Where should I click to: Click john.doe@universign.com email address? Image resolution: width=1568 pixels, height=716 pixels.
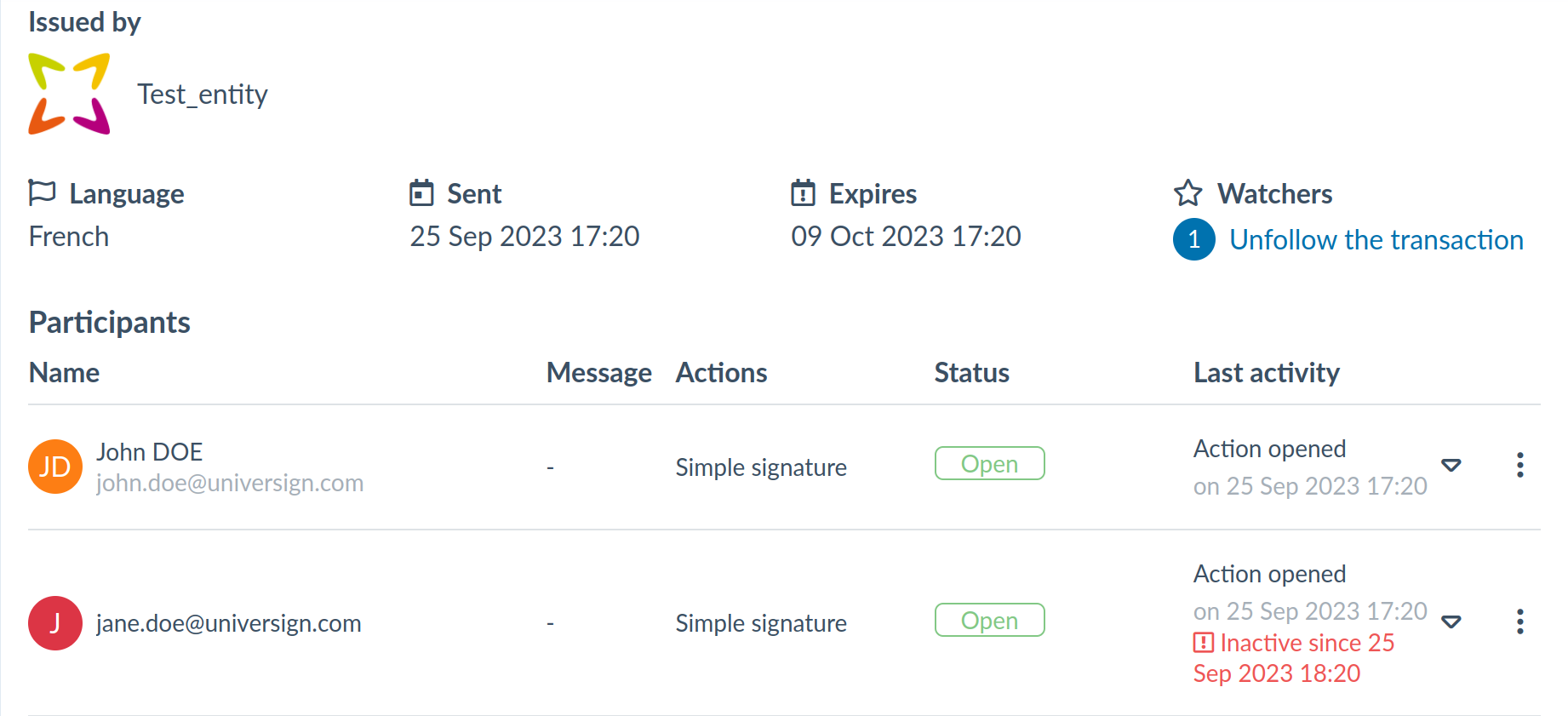tap(230, 484)
